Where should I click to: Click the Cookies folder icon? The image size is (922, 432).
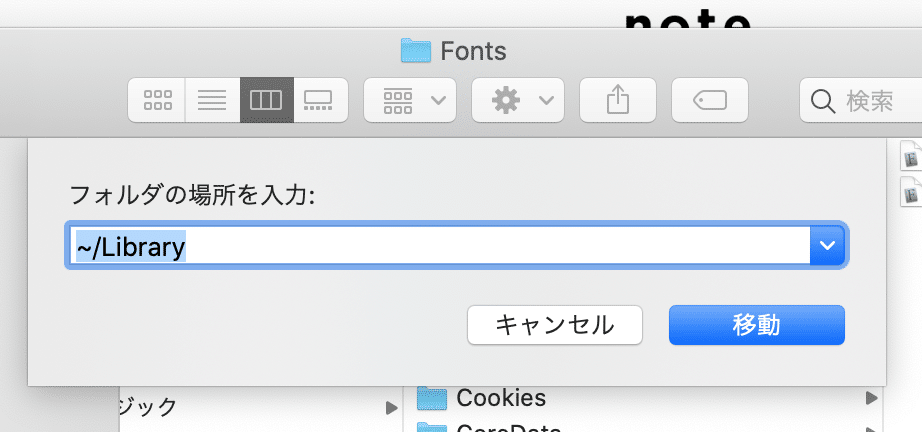433,398
